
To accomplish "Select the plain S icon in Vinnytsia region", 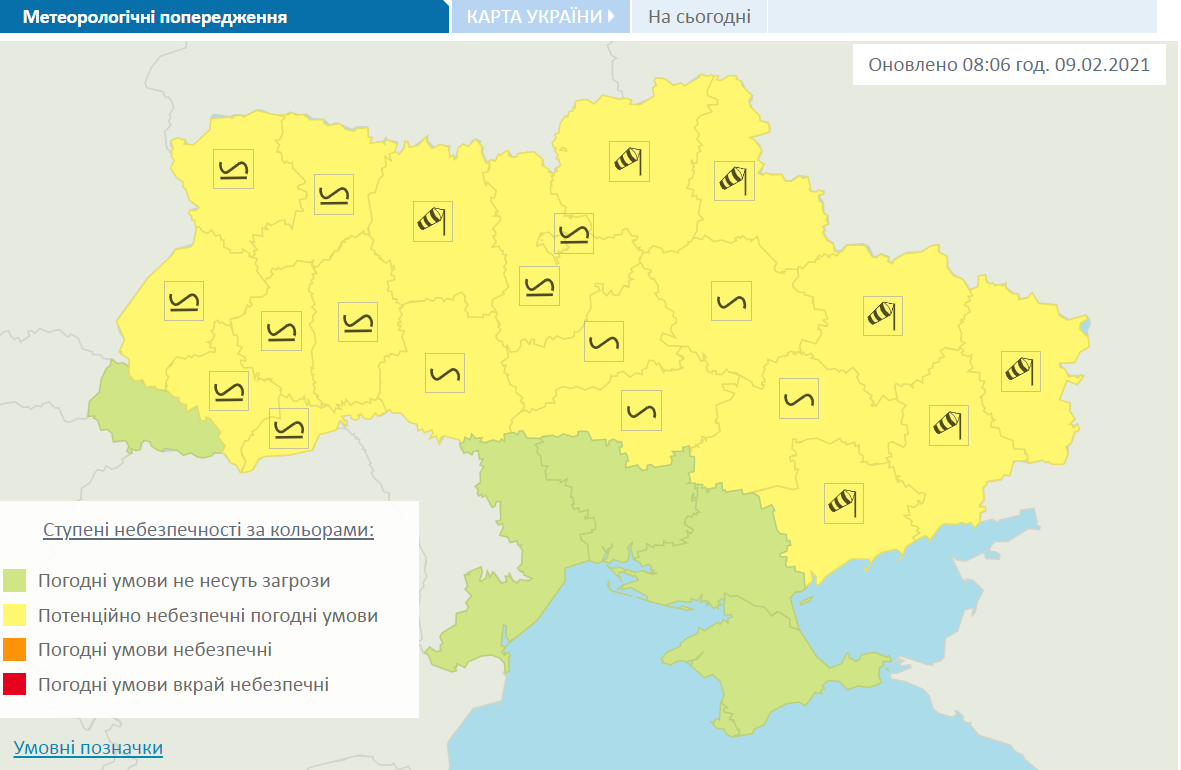I will 444,373.
